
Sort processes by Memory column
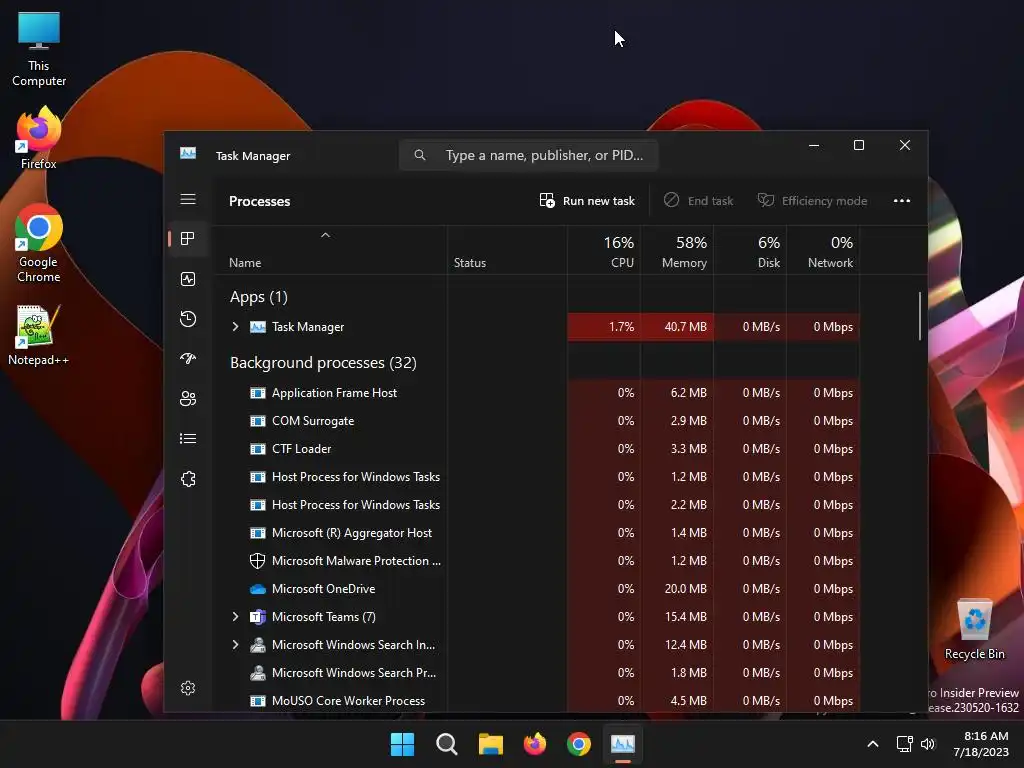677,251
